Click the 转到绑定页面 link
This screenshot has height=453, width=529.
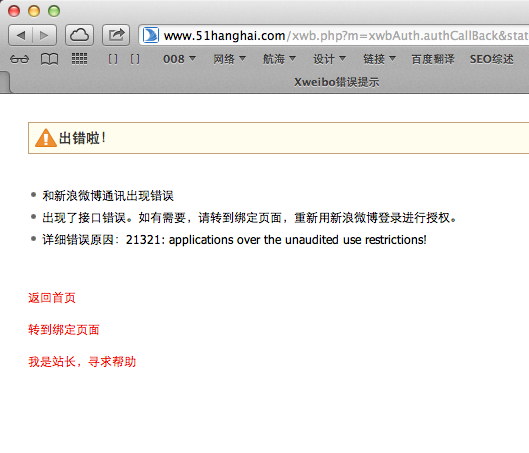tap(64, 330)
